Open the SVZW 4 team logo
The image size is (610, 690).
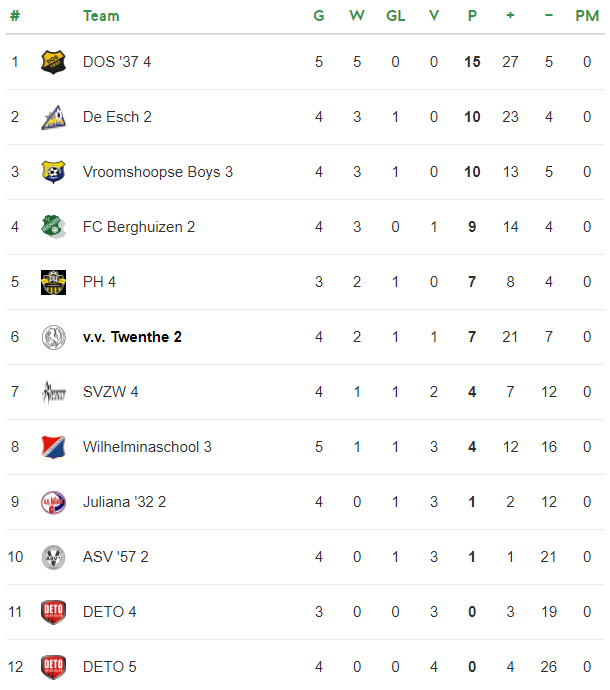53,392
